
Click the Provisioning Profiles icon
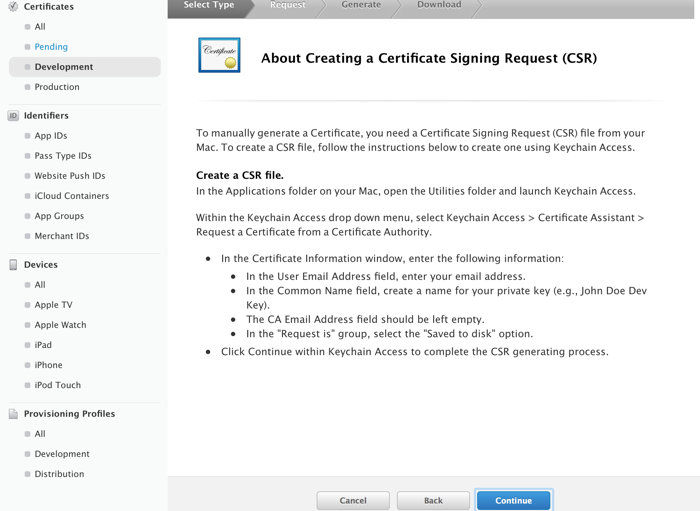point(13,414)
